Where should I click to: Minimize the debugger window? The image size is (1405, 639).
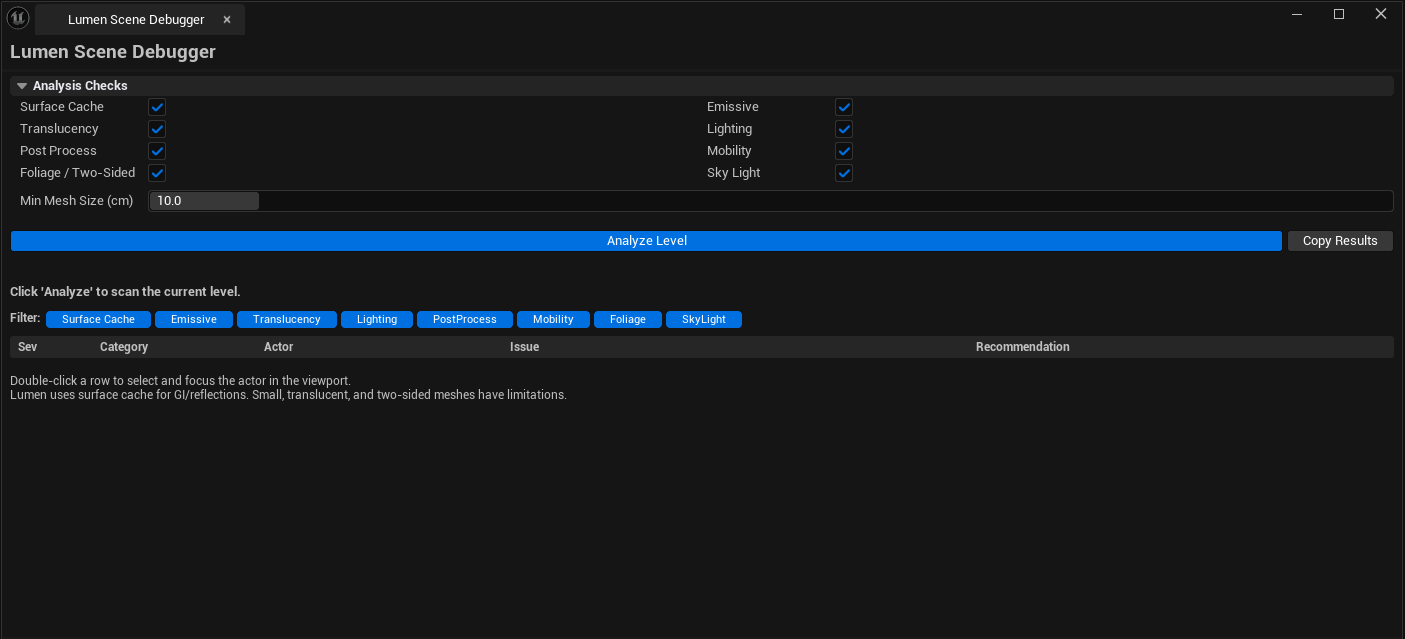(x=1297, y=14)
